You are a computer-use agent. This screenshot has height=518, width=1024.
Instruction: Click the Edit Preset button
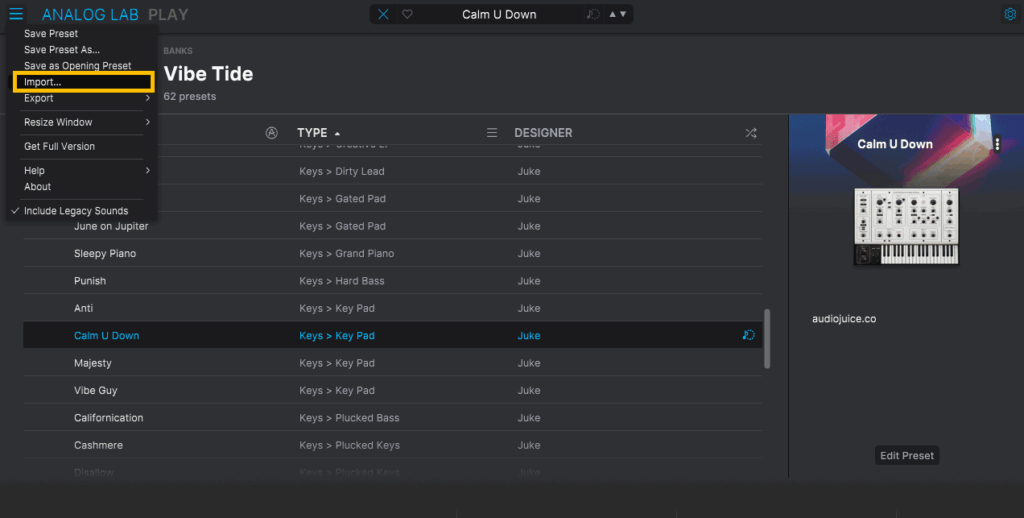point(906,455)
